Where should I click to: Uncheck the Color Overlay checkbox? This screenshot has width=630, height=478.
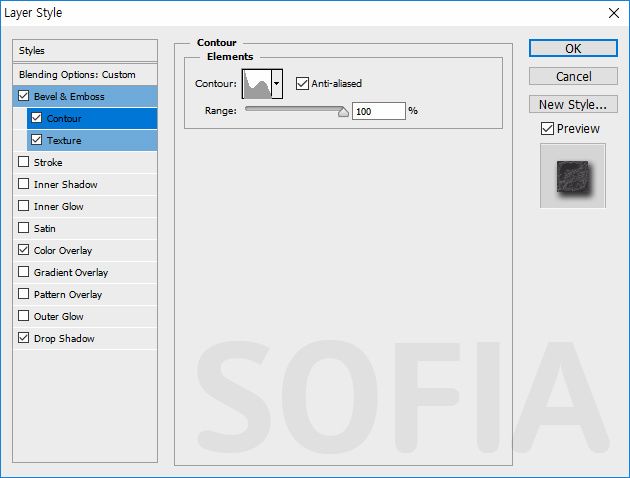click(x=24, y=249)
